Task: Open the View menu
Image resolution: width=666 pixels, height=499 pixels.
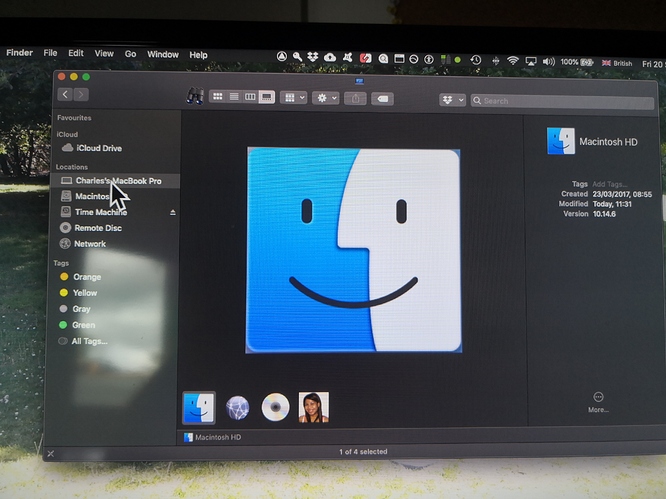Action: coord(104,54)
